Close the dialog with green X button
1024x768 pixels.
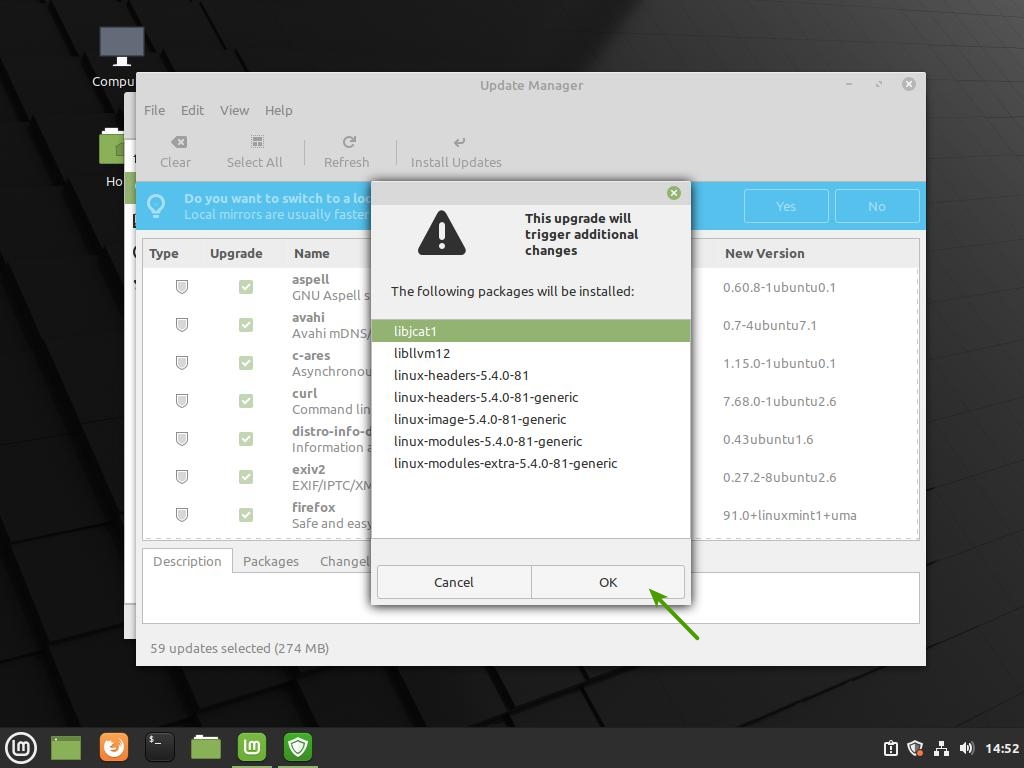pyautogui.click(x=674, y=193)
